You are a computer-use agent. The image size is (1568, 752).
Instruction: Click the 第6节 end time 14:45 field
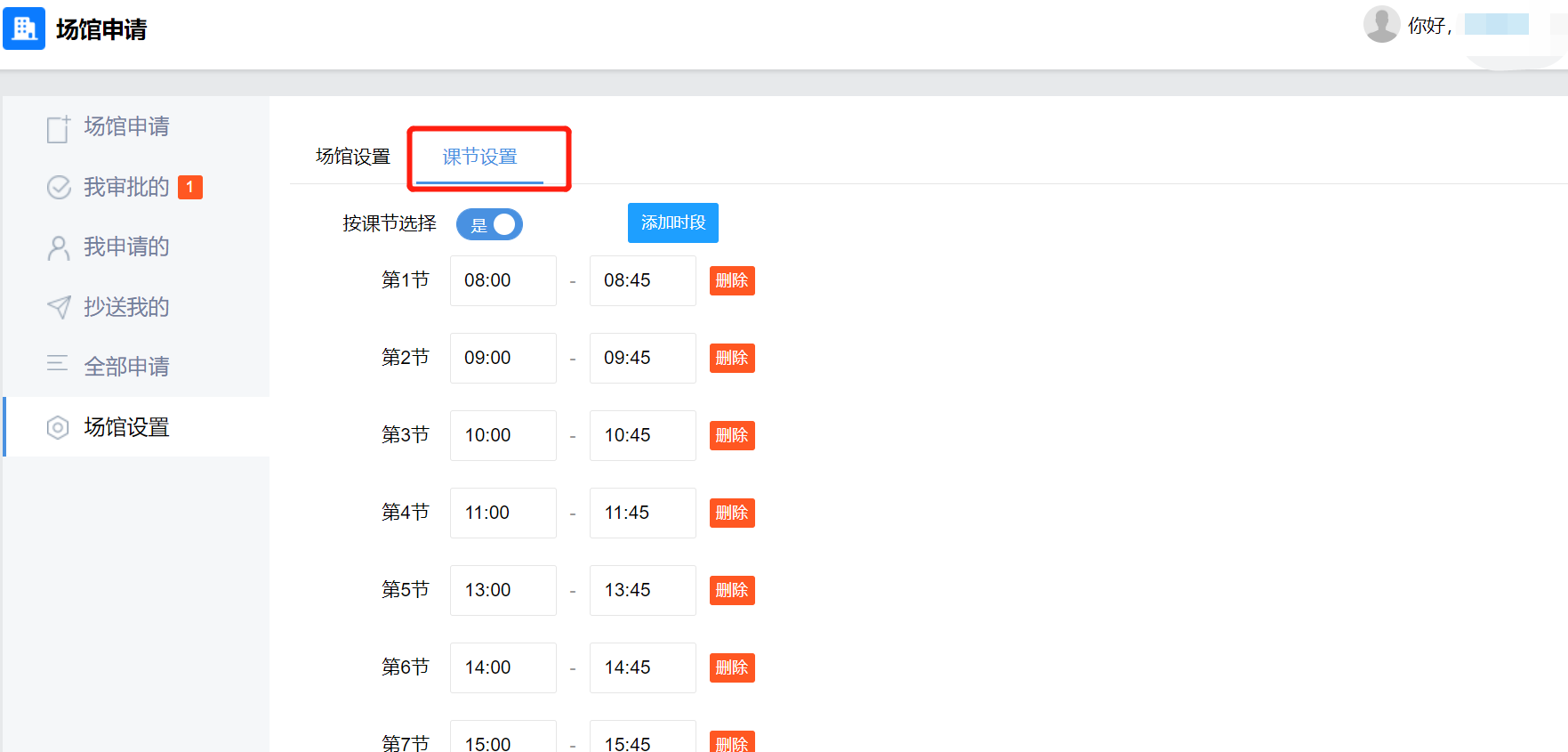[642, 667]
